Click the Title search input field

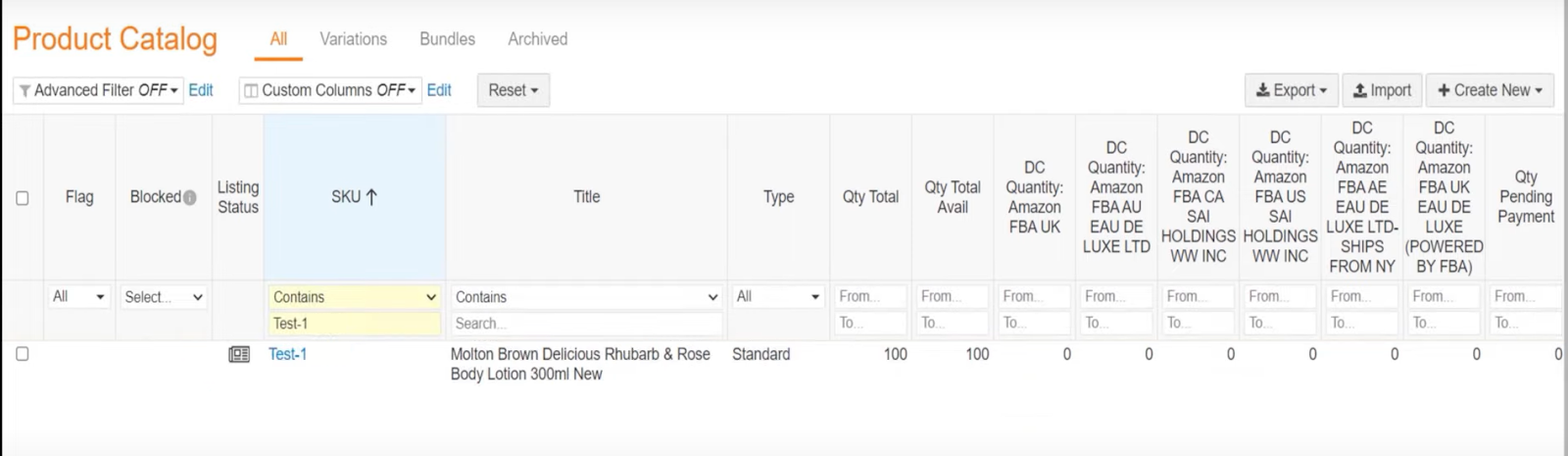click(x=586, y=323)
